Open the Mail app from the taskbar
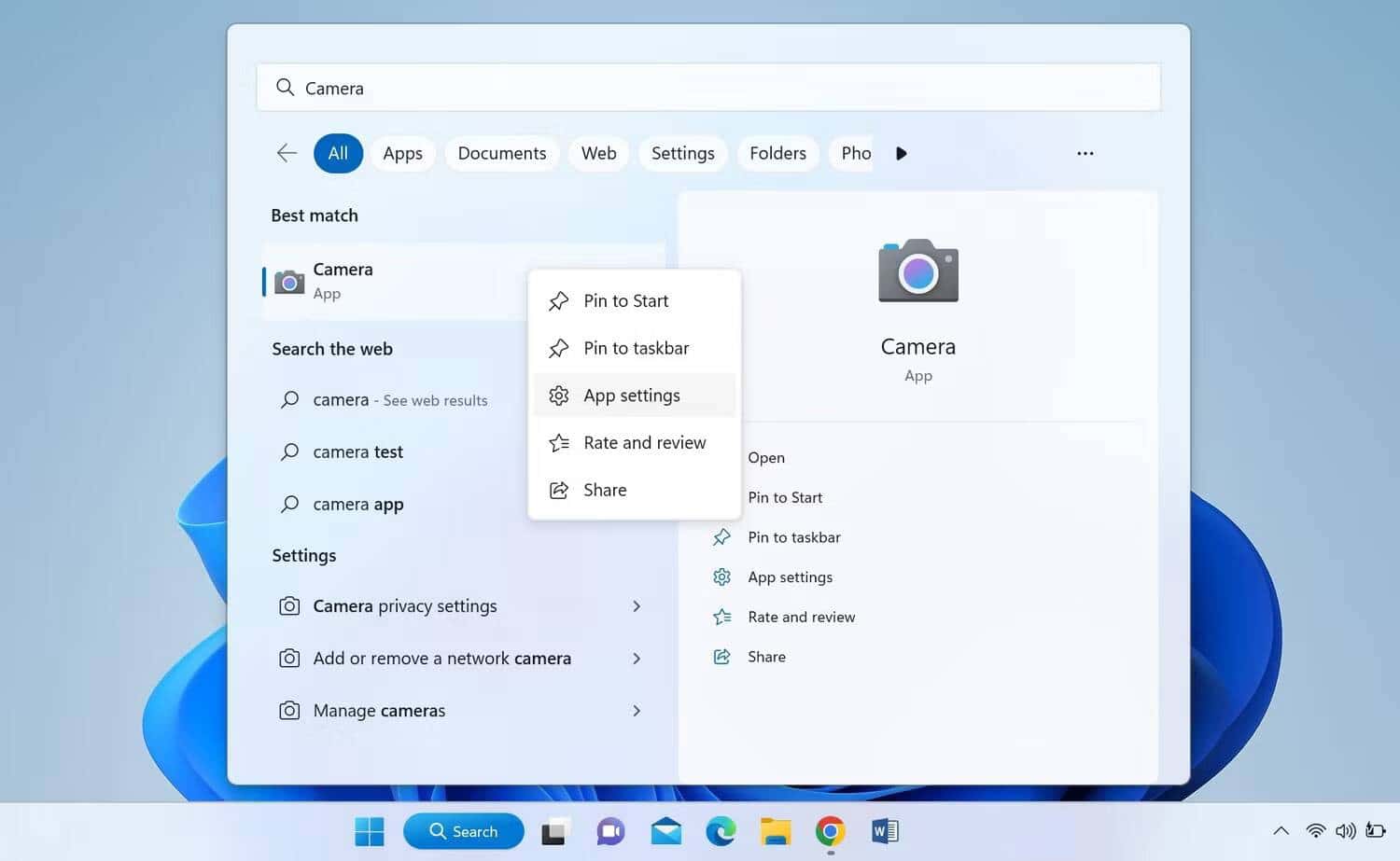Screen dimensions: 1400x861 665,830
